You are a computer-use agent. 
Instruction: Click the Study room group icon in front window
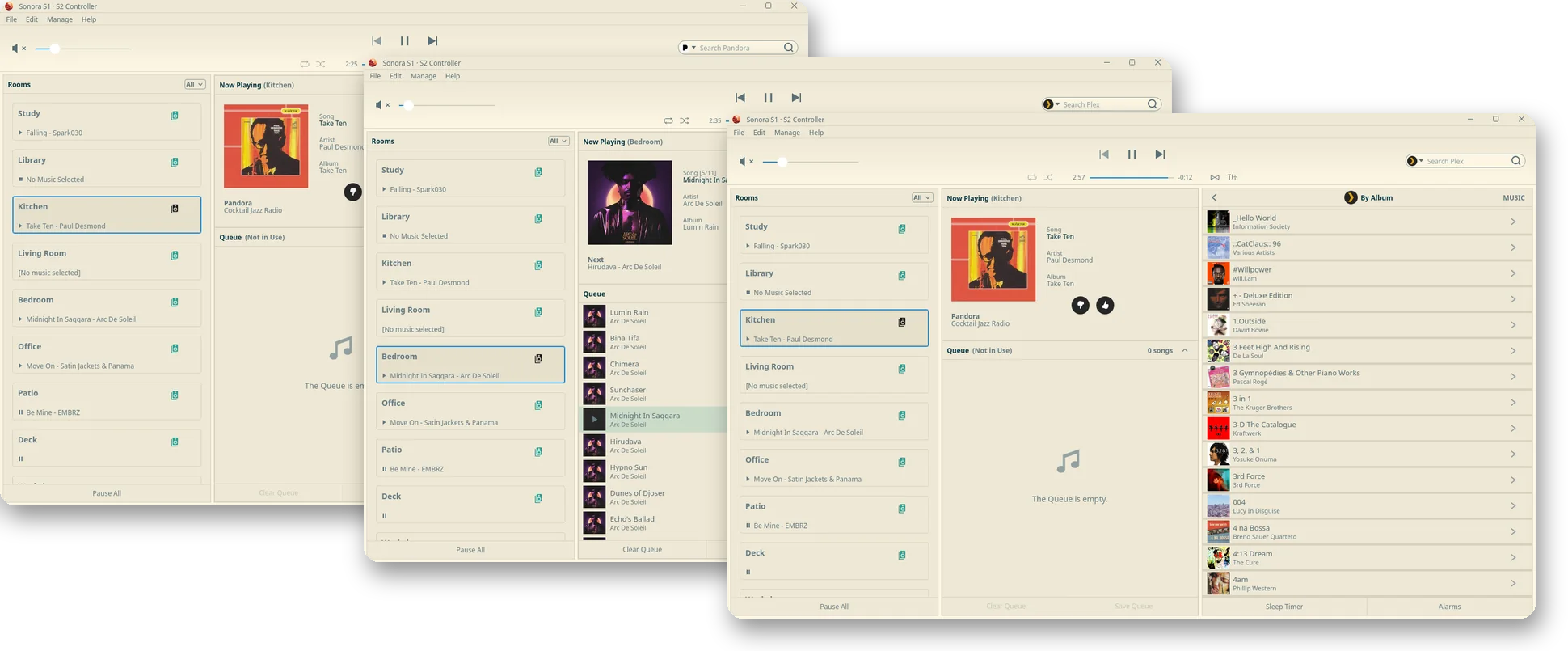(x=902, y=229)
